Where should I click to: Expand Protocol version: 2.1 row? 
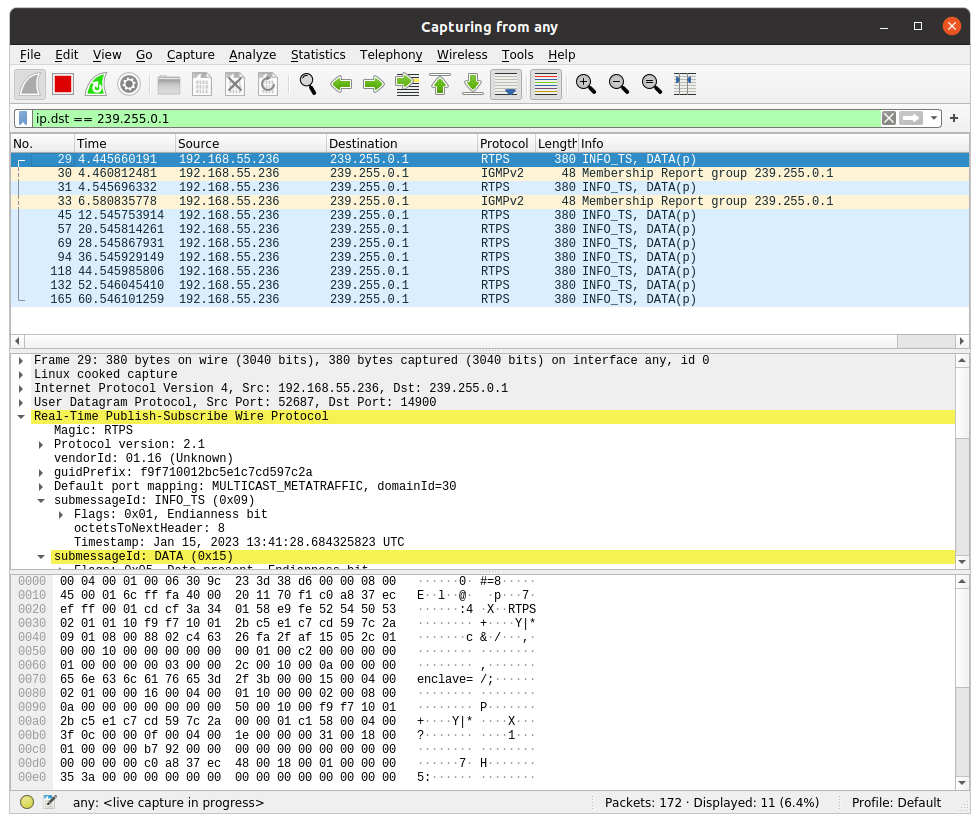tap(41, 445)
